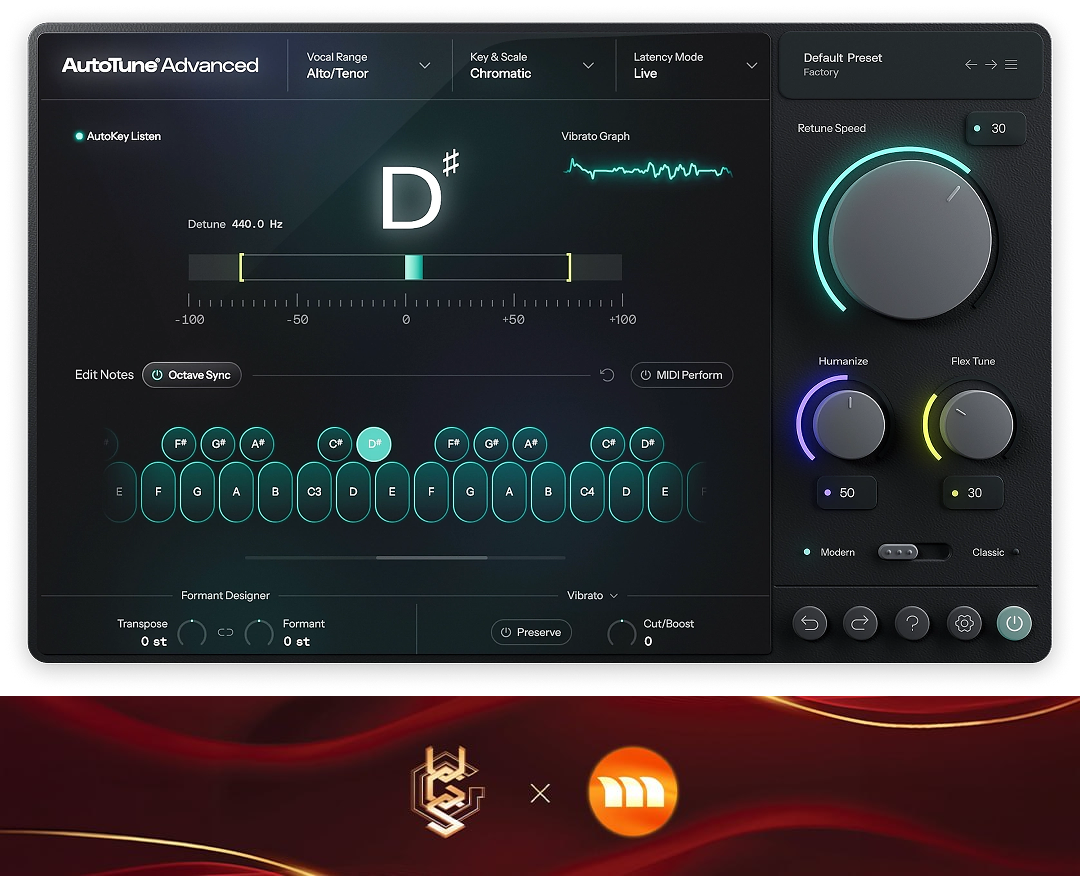Click the undo button in bottom bar
The width and height of the screenshot is (1080, 876).
coord(810,623)
